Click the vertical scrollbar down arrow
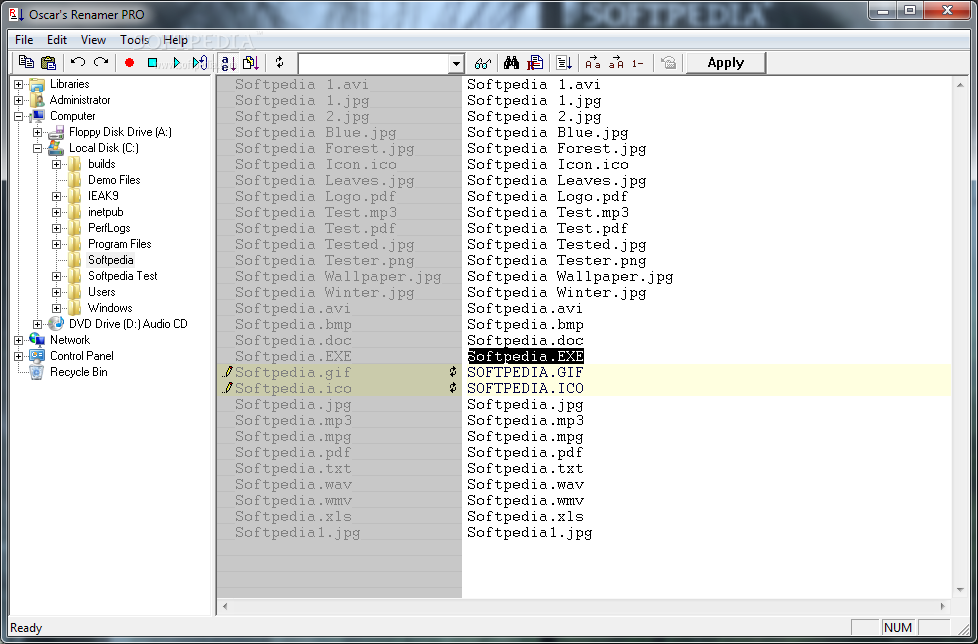Viewport: 978px width, 644px height. pos(960,590)
